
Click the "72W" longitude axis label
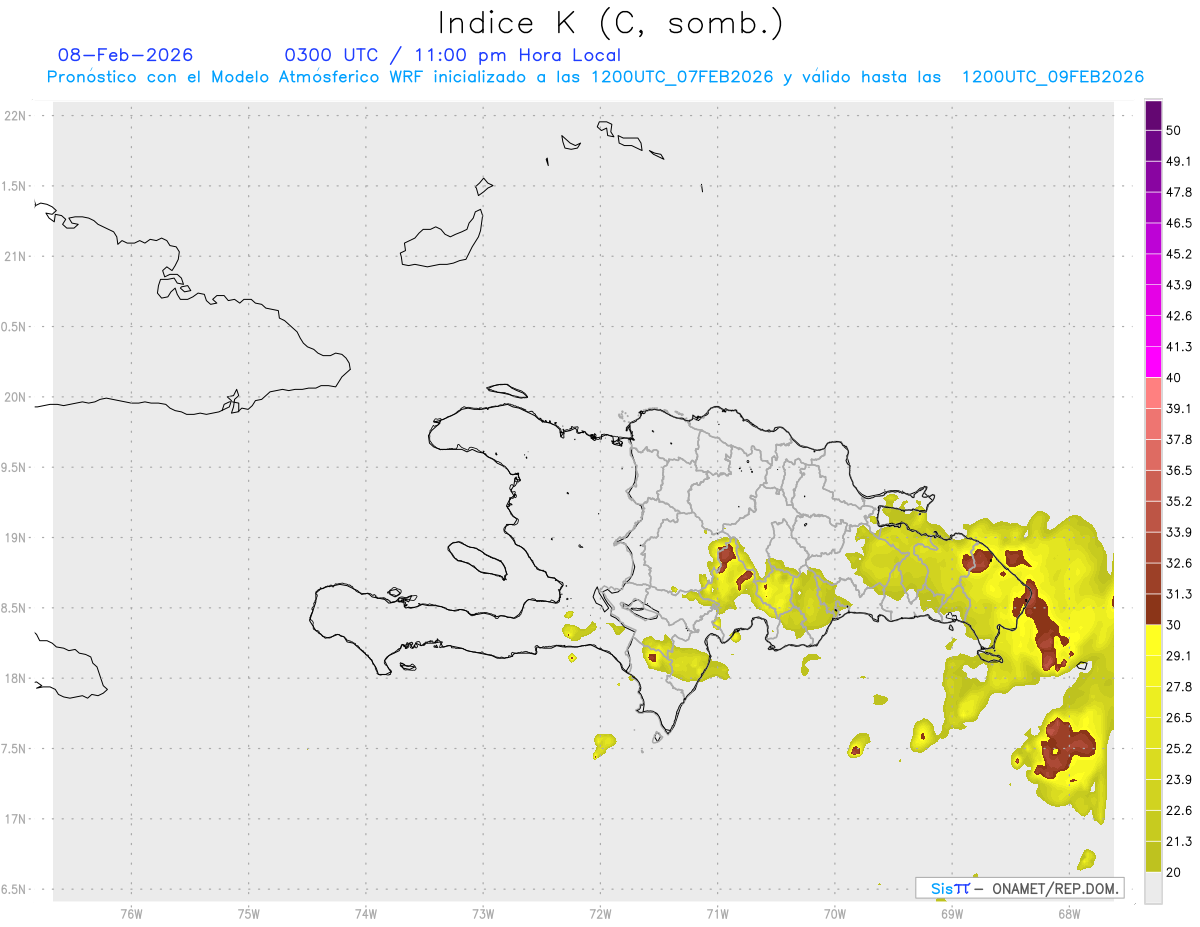[x=600, y=913]
